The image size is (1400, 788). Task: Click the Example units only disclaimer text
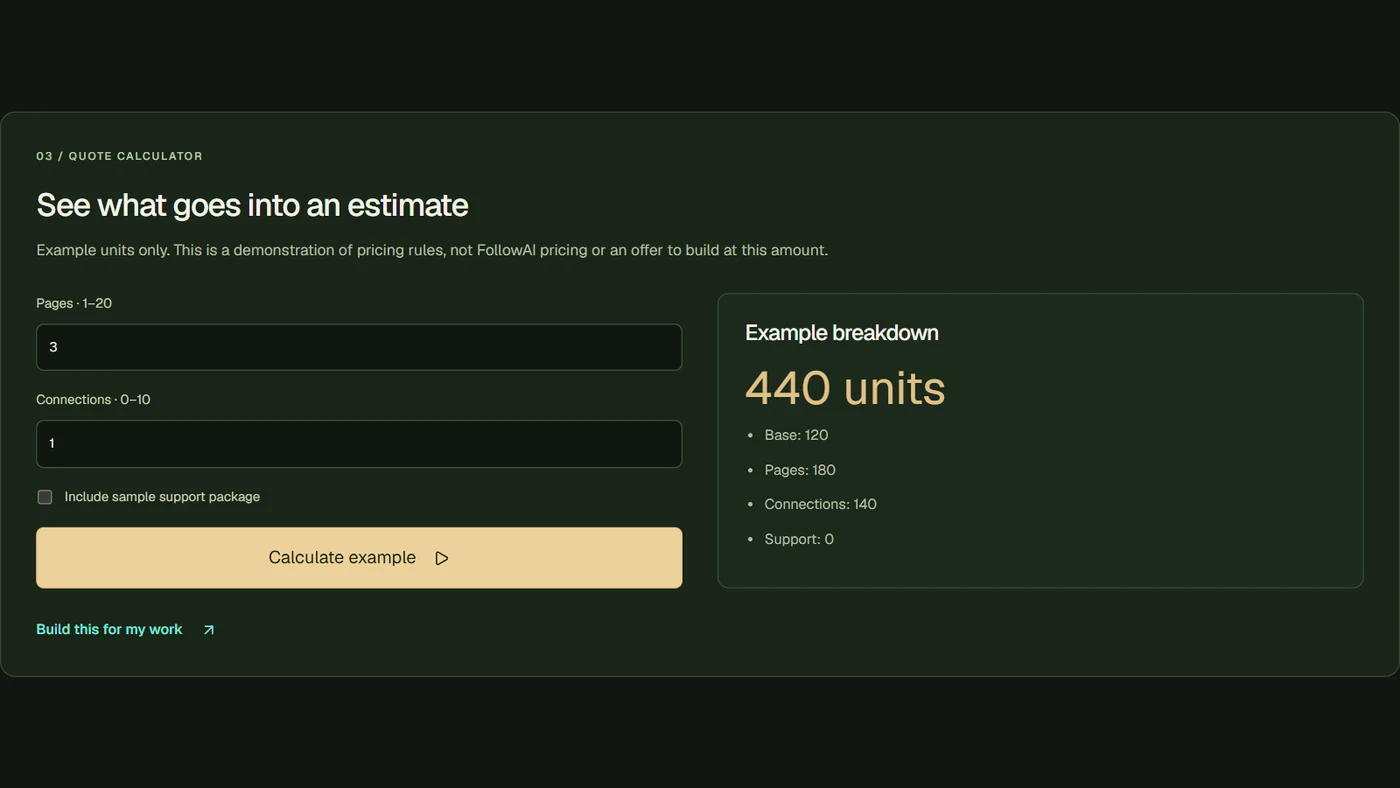(x=432, y=250)
